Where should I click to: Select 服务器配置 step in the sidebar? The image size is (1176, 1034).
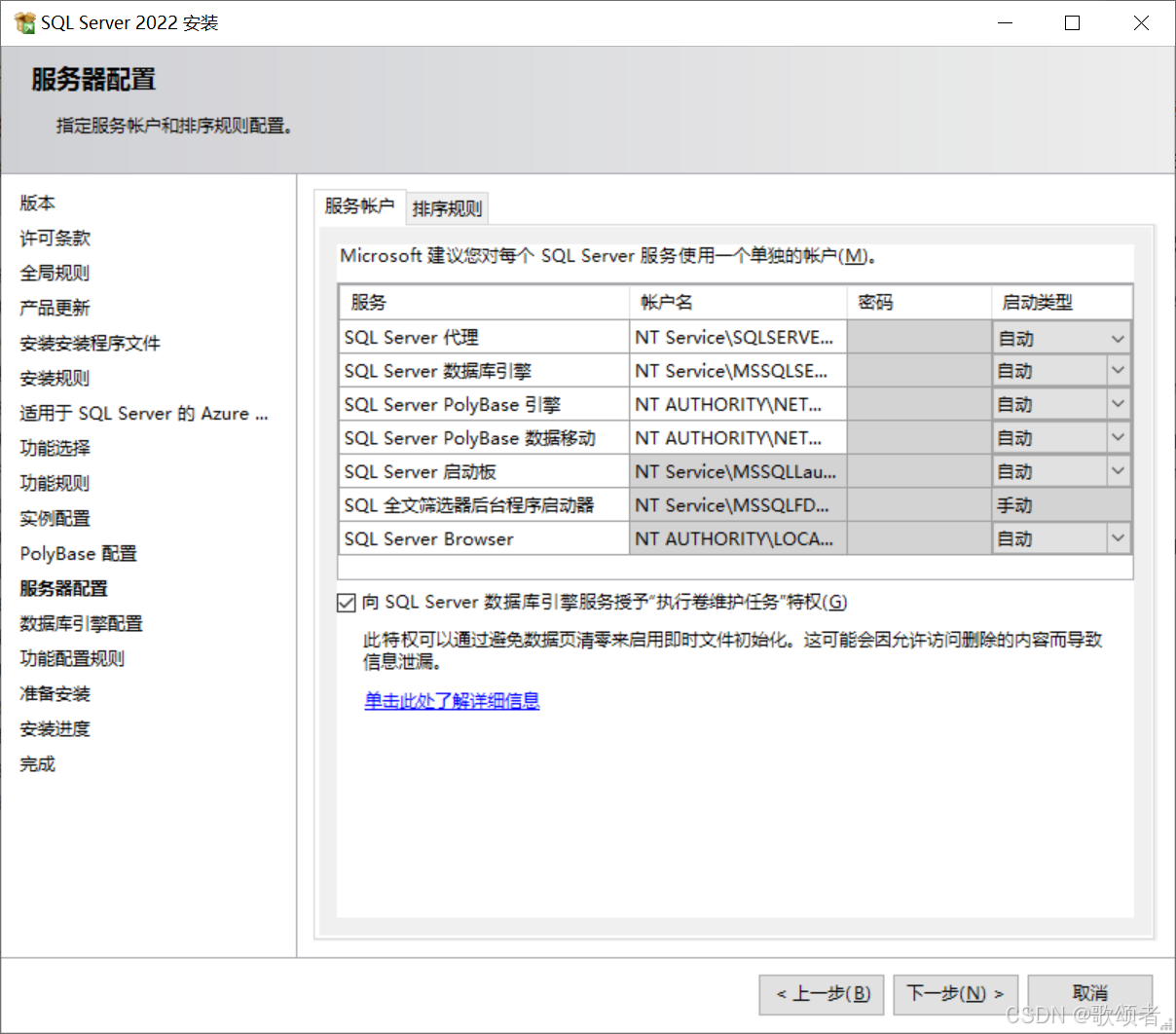tap(64, 589)
